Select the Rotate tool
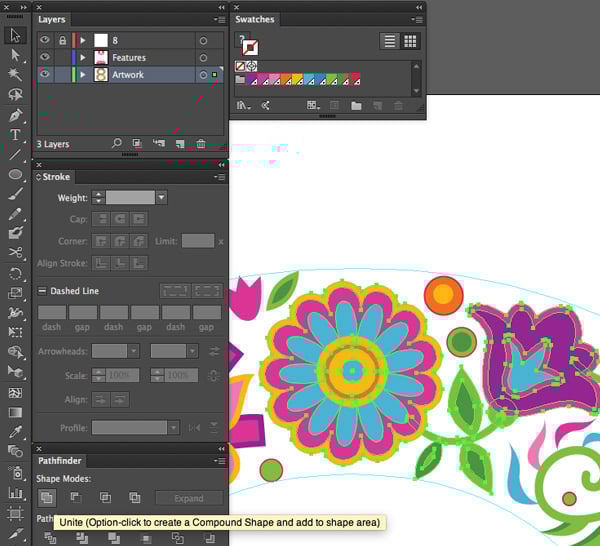Screen dimensions: 600x546 (15, 274)
